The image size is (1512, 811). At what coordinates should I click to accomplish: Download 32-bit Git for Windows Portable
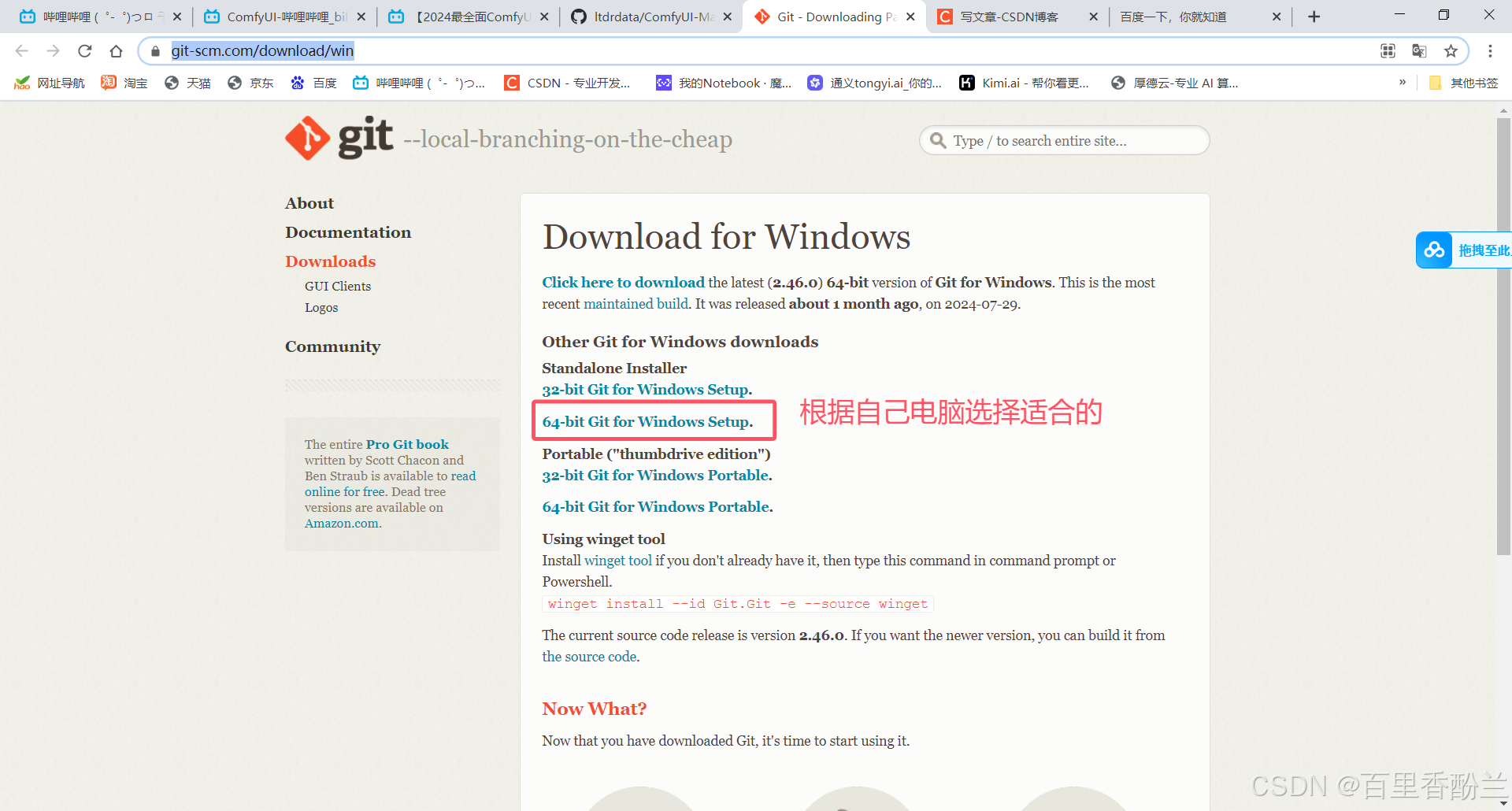coord(657,475)
